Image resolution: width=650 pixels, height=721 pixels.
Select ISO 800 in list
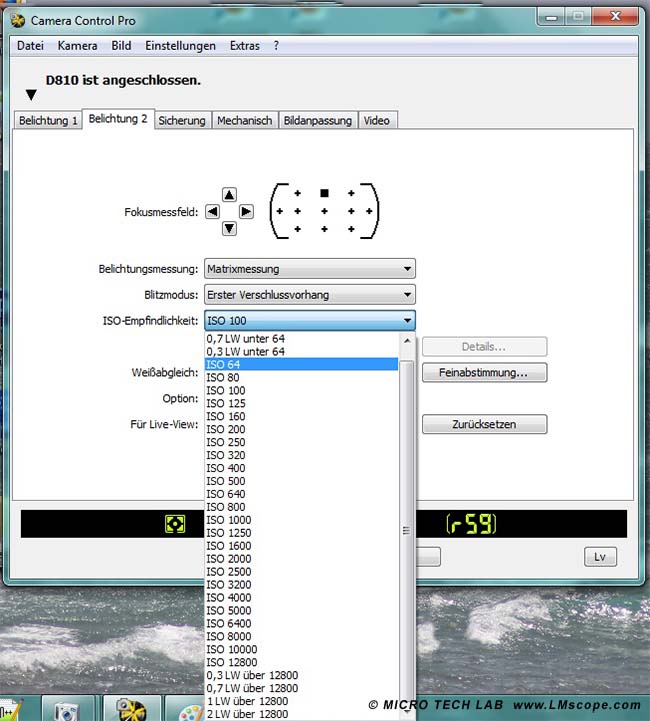302,507
